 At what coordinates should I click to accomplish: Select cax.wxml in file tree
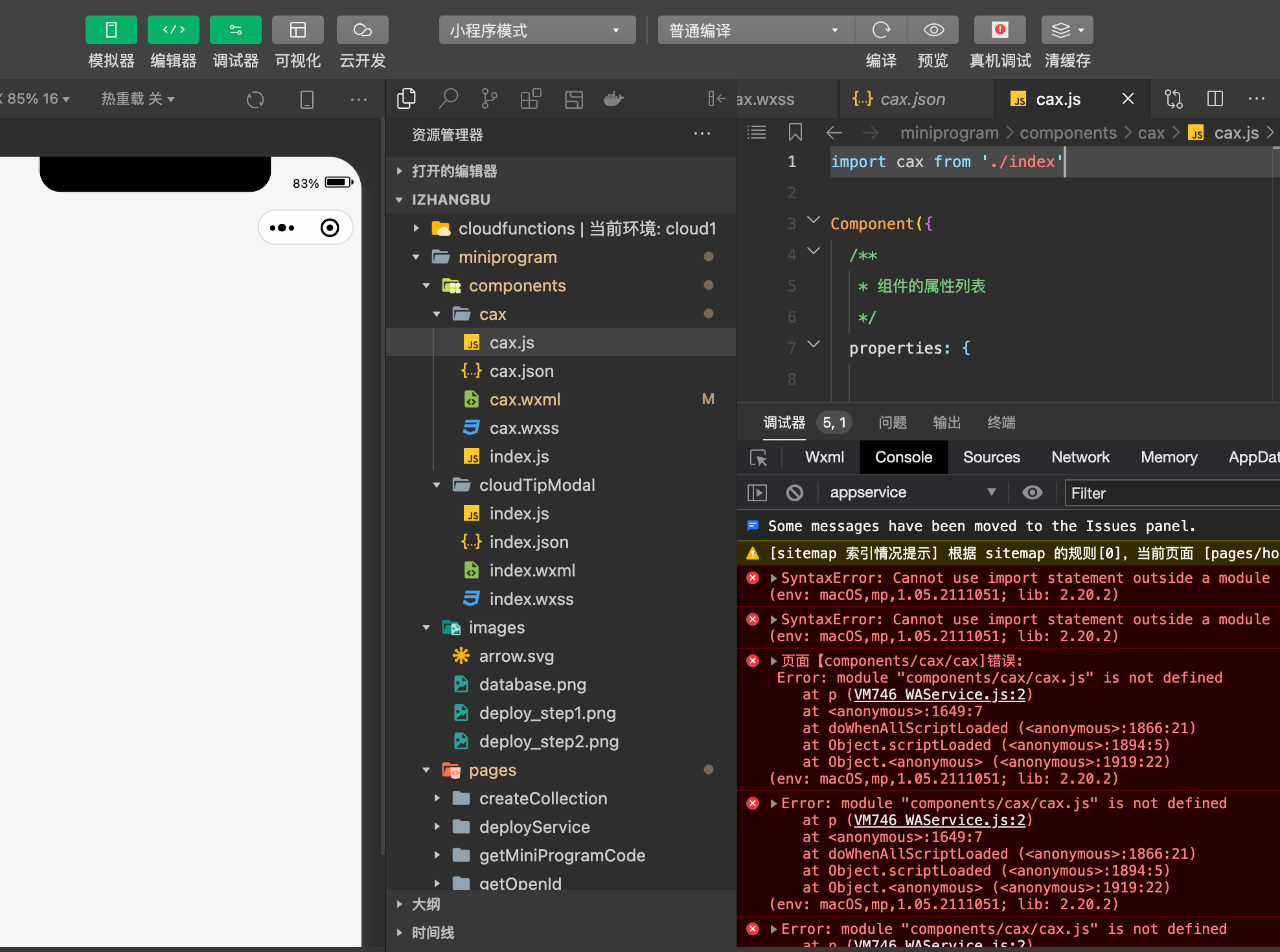525,400
